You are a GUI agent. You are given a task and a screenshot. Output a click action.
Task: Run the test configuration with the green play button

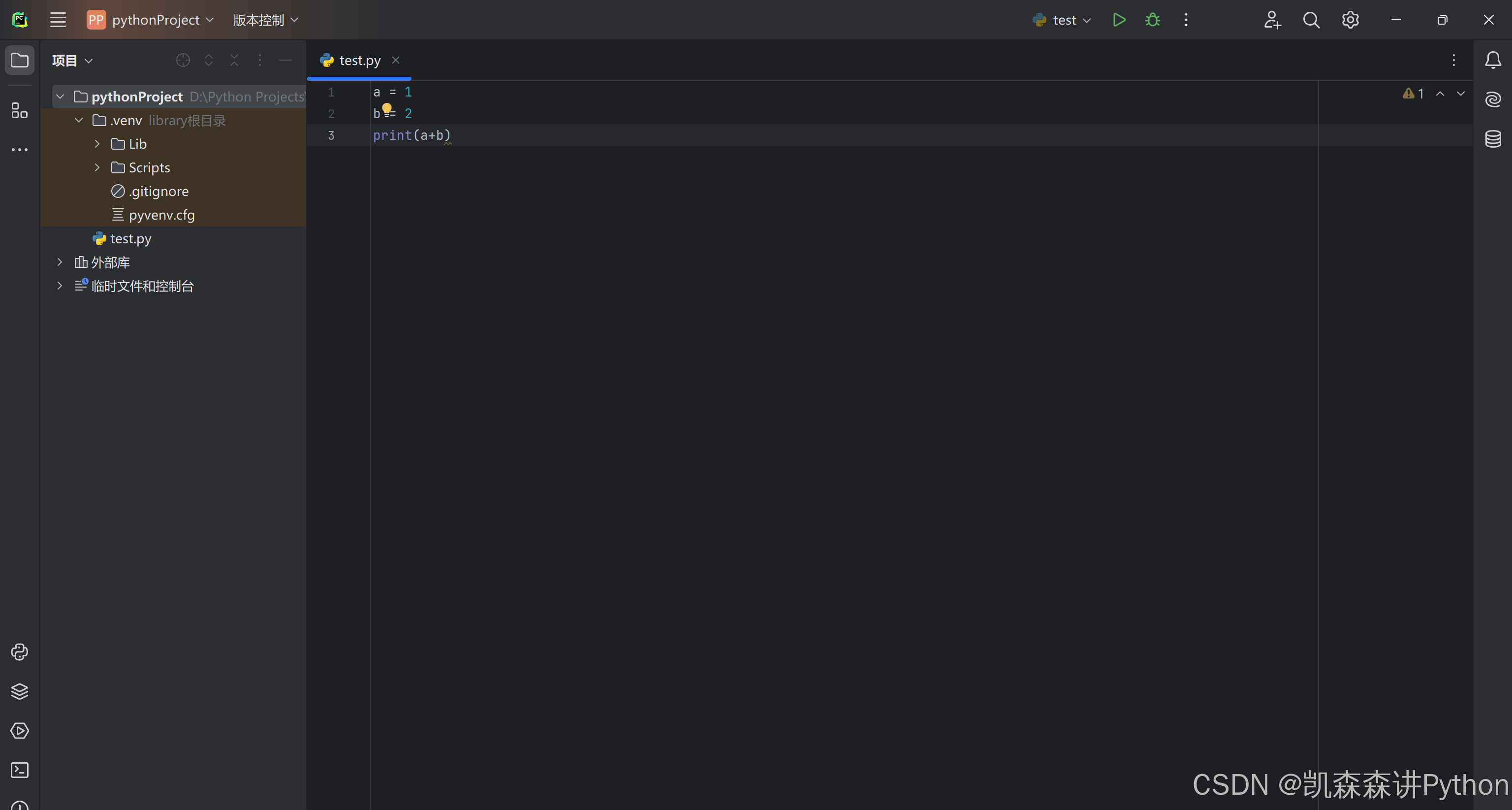pos(1119,20)
